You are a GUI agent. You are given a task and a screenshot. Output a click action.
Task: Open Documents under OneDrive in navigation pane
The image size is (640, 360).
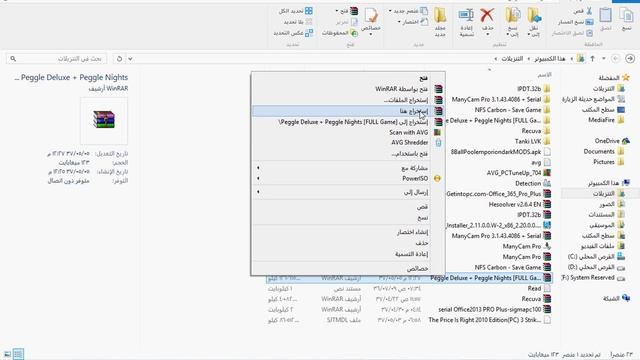[604, 151]
